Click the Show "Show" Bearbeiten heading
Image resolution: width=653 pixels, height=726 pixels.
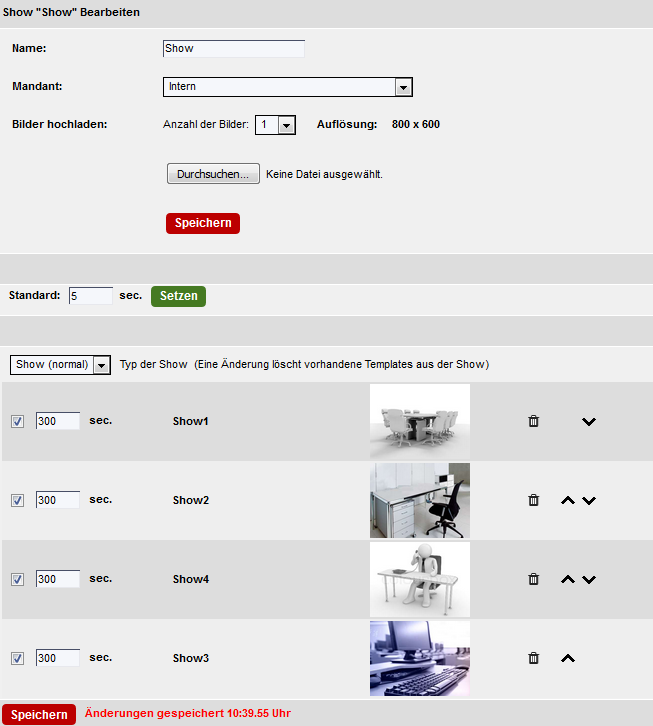[x=71, y=12]
